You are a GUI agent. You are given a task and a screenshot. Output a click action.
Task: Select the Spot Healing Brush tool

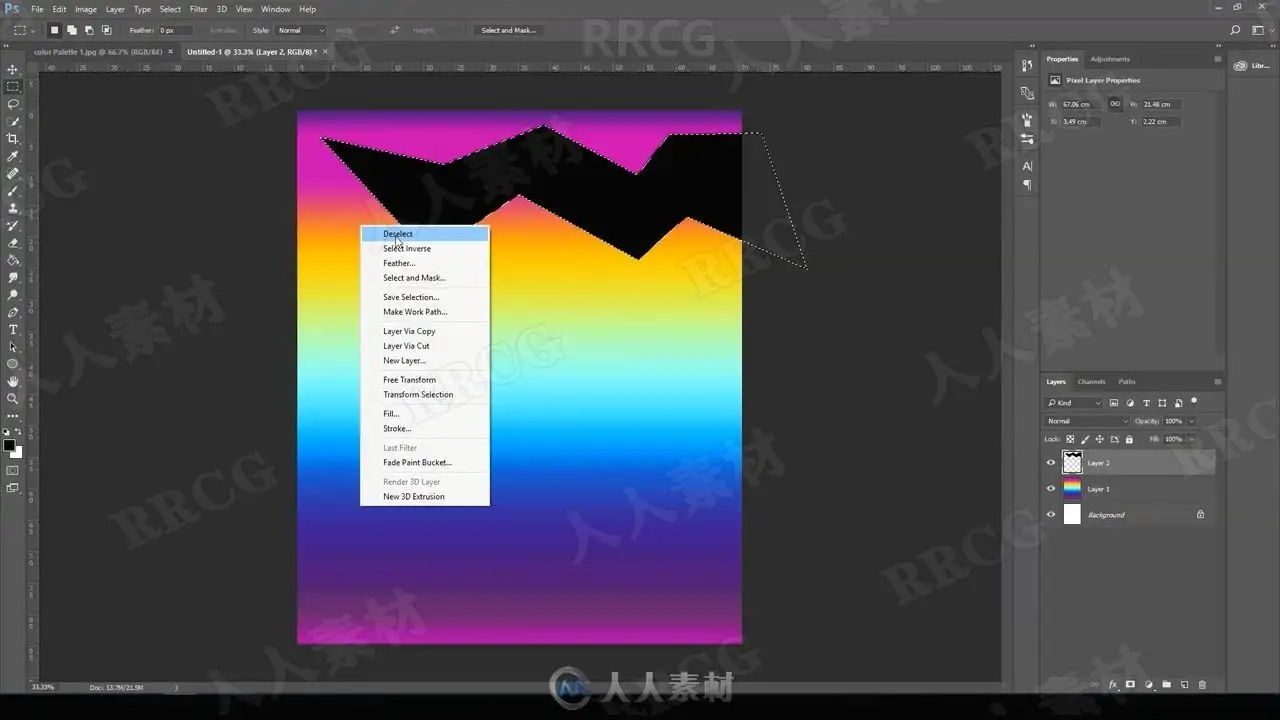pyautogui.click(x=13, y=173)
